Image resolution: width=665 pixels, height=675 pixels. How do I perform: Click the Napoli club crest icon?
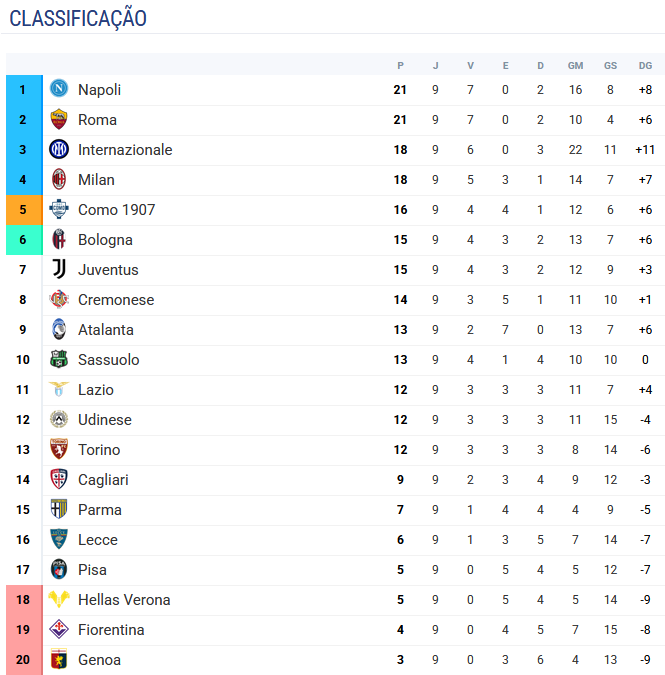pos(59,89)
